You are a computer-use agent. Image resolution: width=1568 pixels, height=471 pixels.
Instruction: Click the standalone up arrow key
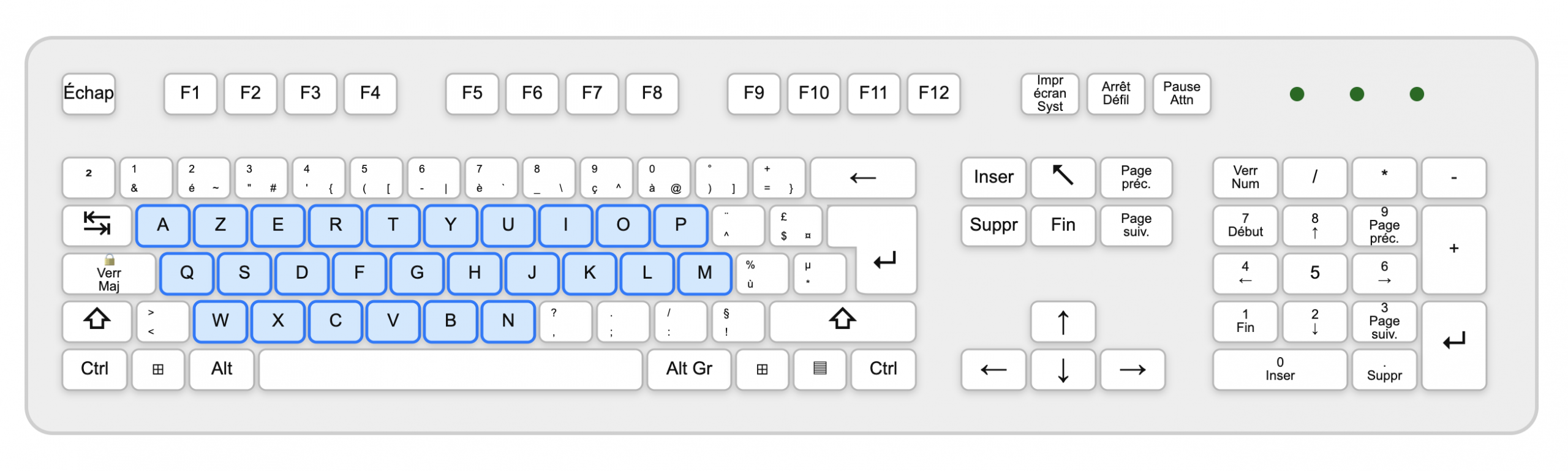(x=1063, y=322)
